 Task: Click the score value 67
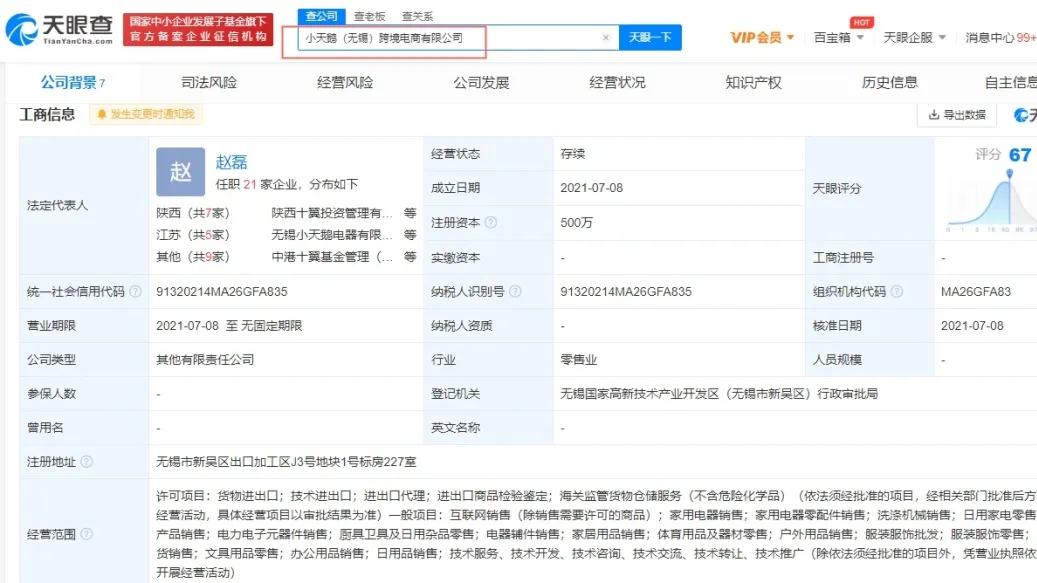1020,155
